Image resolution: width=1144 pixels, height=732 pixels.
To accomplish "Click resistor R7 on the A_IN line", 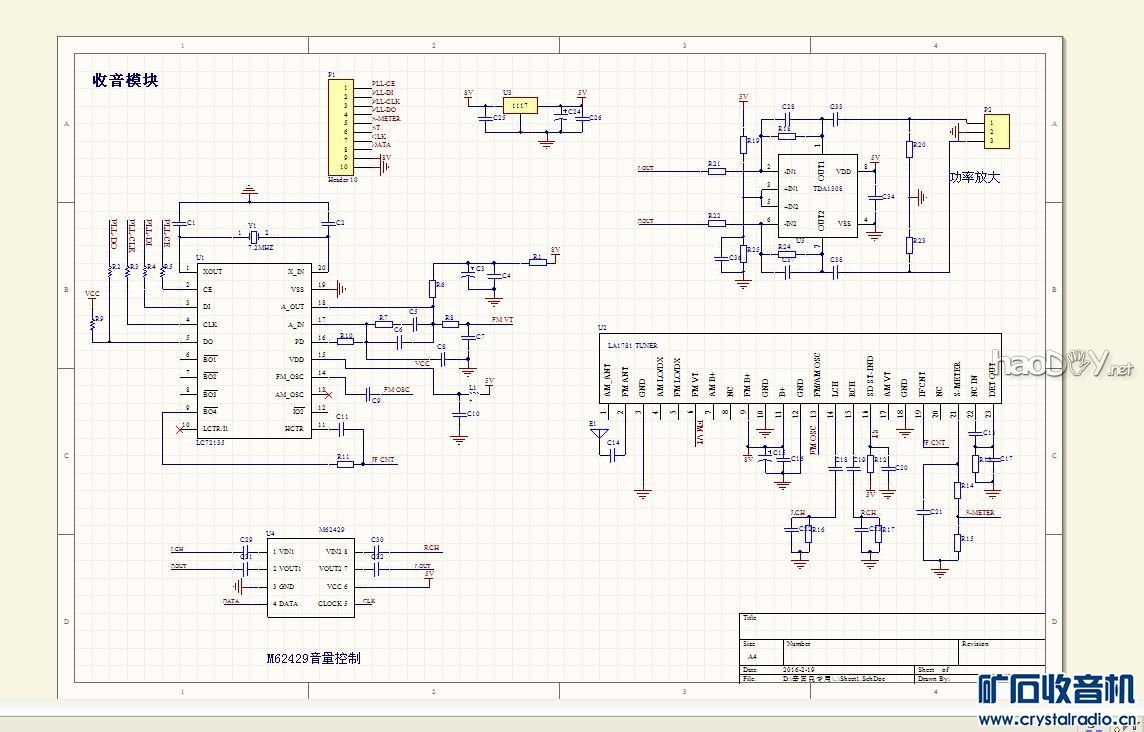I will (x=382, y=324).
